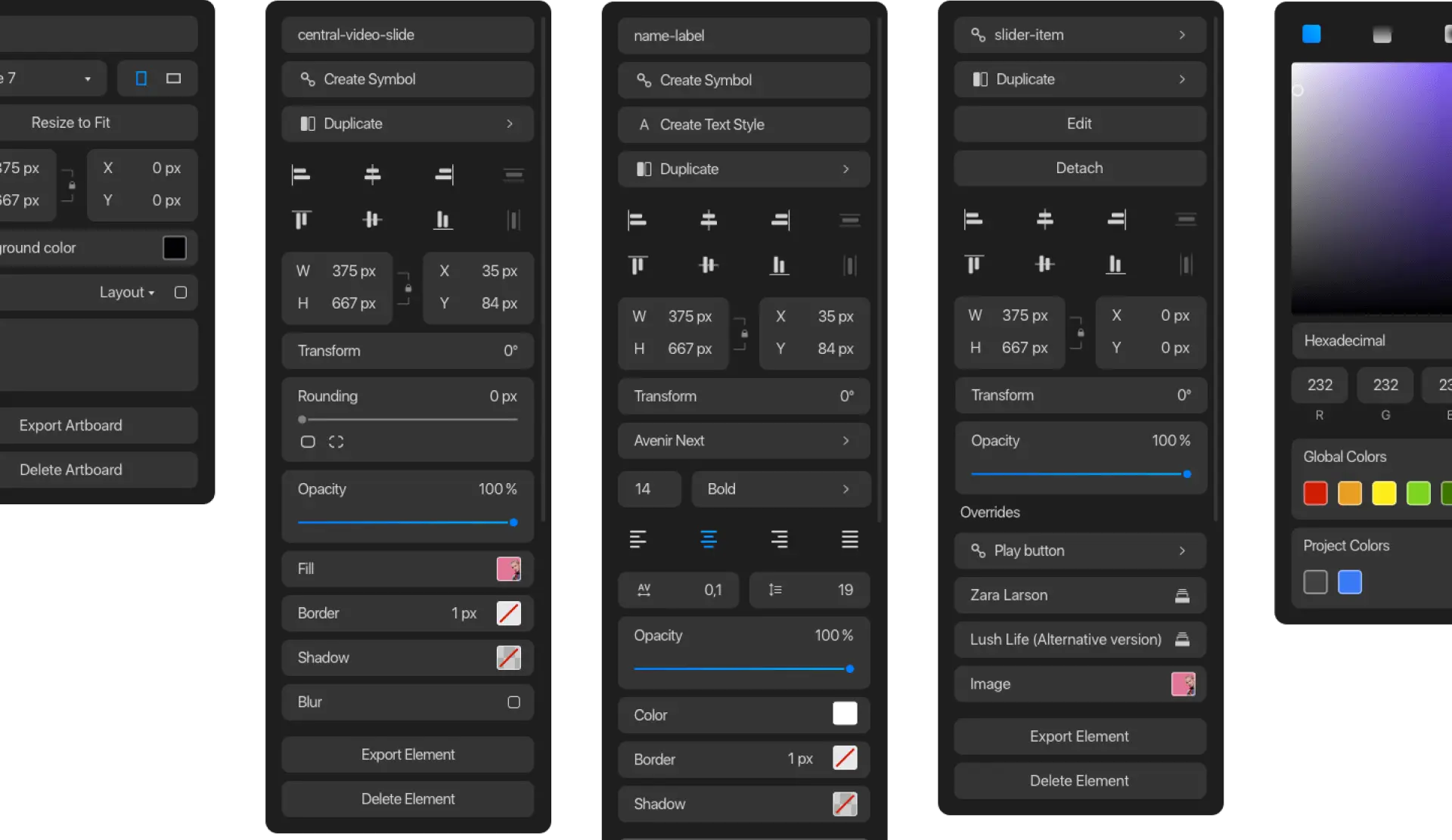The image size is (1452, 840).
Task: Click the Play button override icon
Action: pos(978,550)
